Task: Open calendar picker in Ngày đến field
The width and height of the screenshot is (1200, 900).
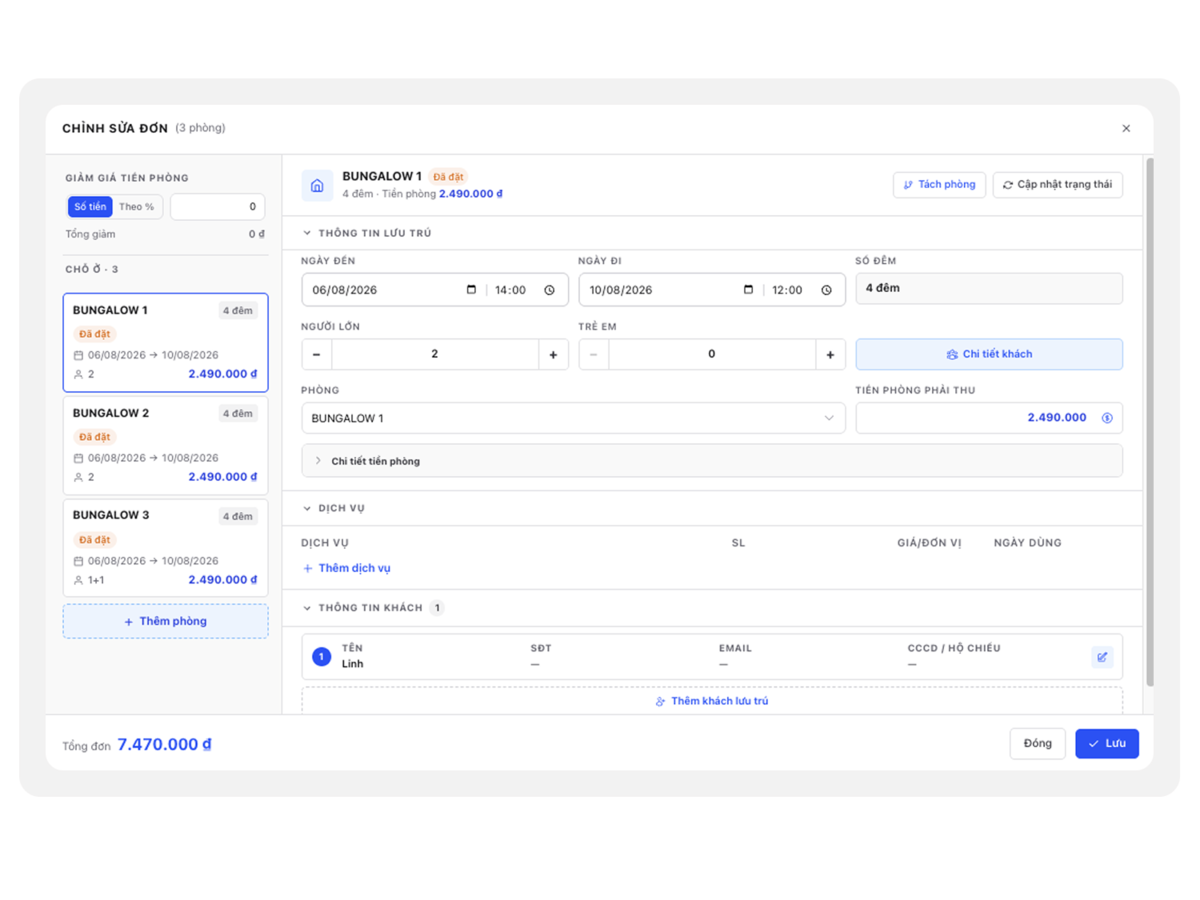Action: 472,290
